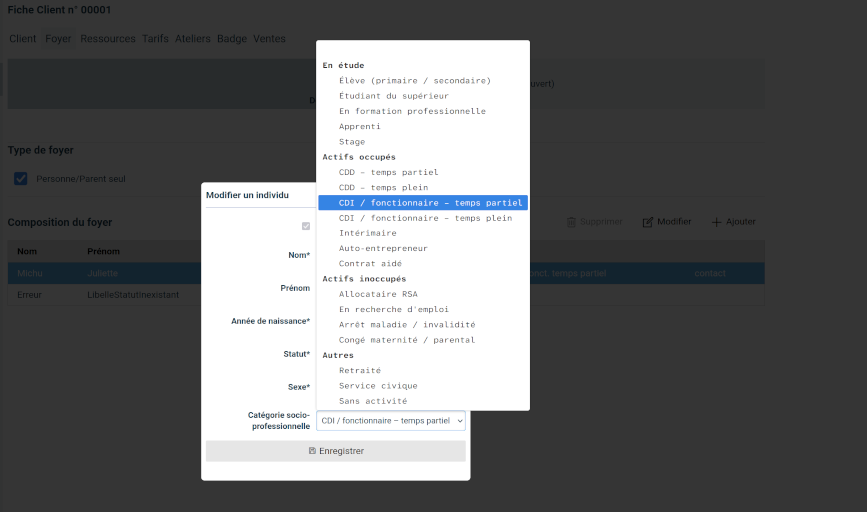Choose 'En recherche d'emploi' option
867x512 pixels.
point(392,309)
